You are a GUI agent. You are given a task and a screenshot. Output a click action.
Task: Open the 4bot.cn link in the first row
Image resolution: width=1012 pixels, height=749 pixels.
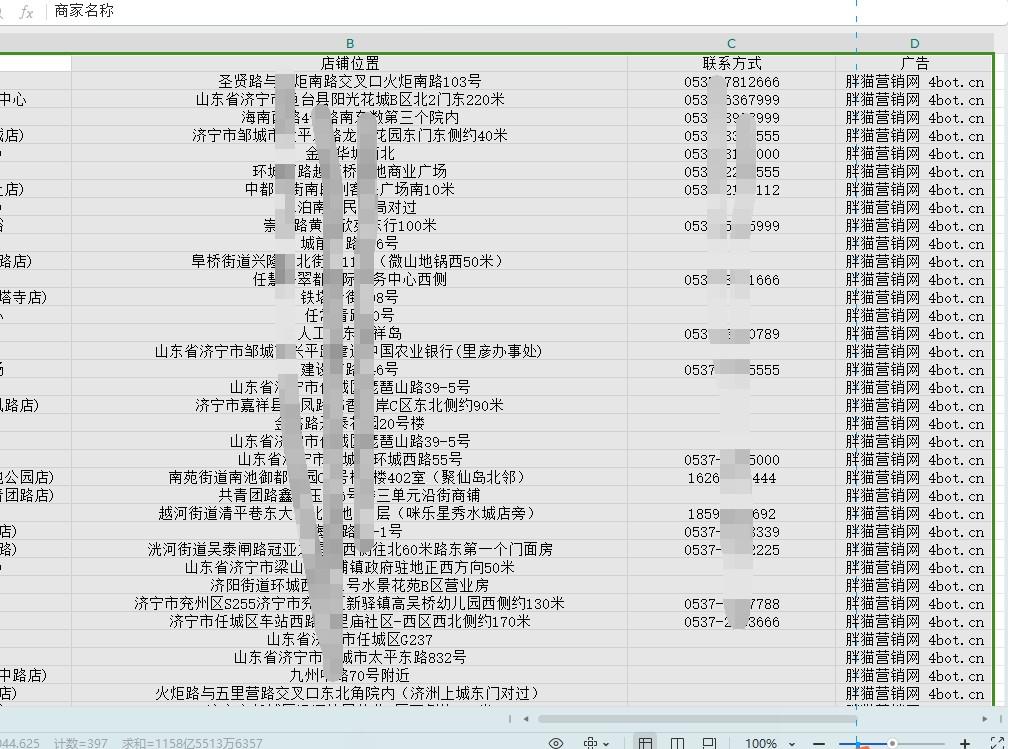957,81
